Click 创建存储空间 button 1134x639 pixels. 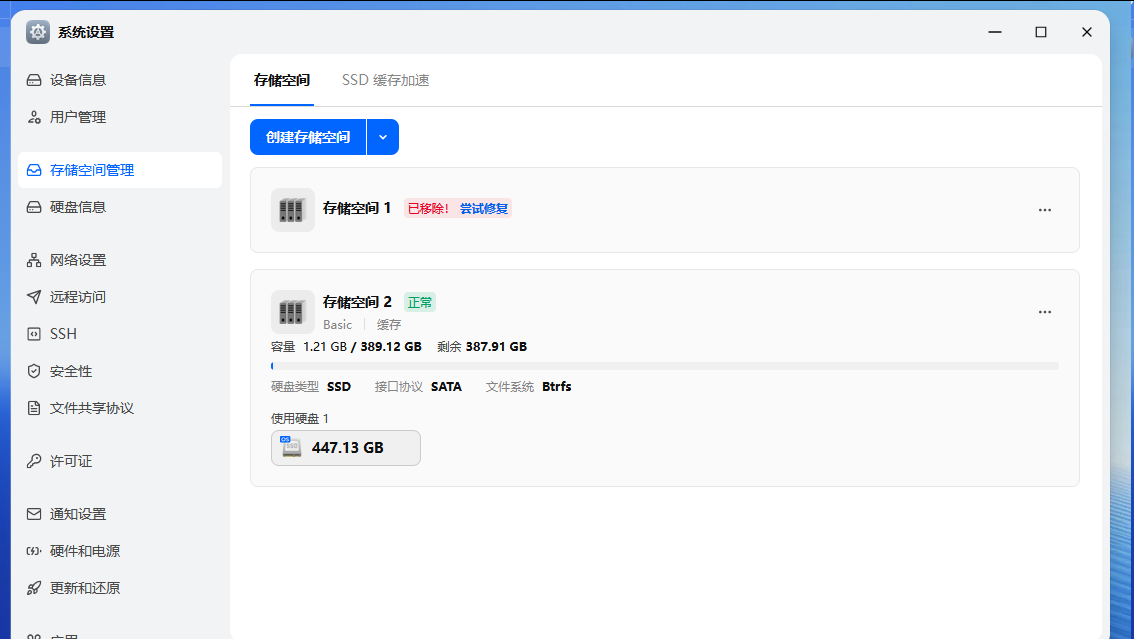(x=308, y=137)
